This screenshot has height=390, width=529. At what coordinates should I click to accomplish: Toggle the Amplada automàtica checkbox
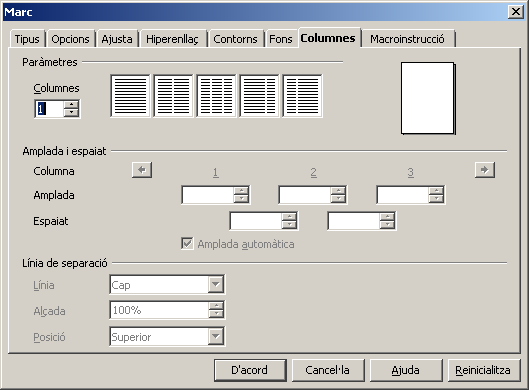pos(187,244)
